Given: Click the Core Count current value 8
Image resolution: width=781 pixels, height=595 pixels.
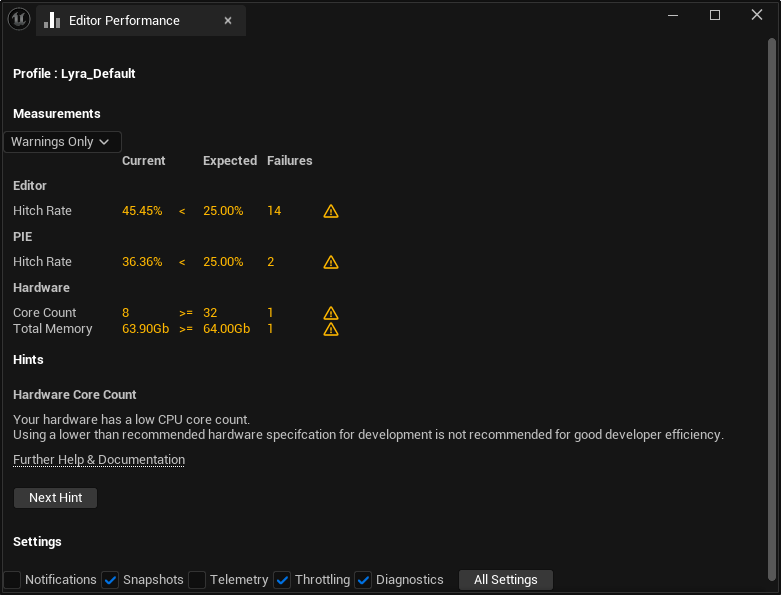Looking at the screenshot, I should [126, 313].
